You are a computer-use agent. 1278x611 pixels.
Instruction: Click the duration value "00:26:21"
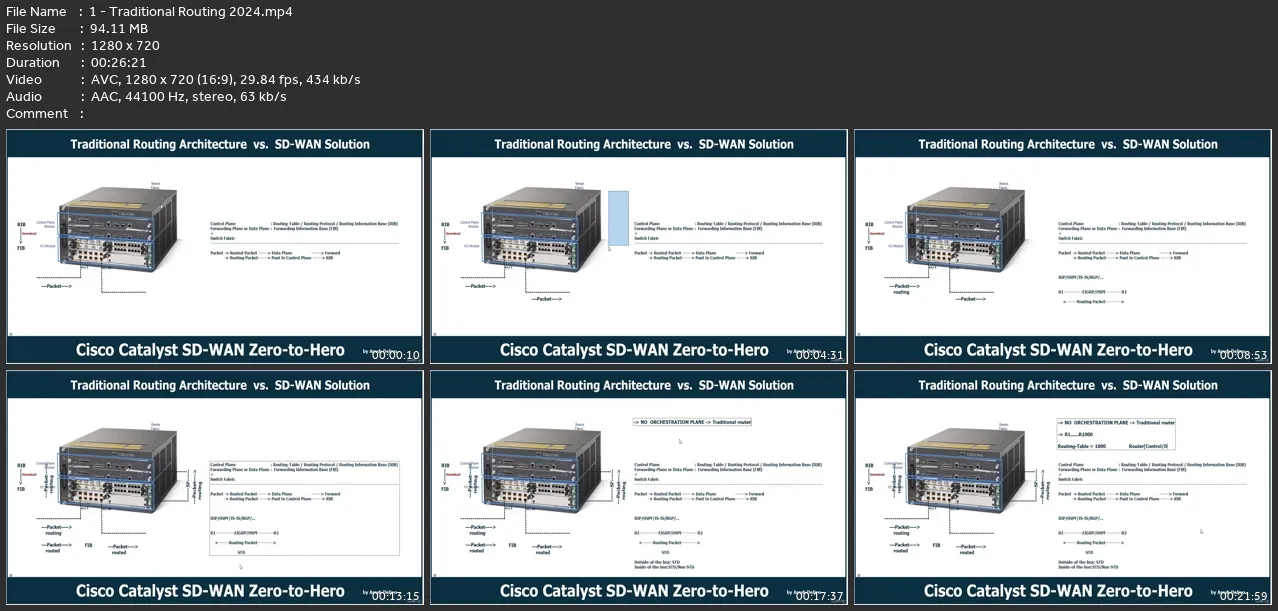pos(119,62)
